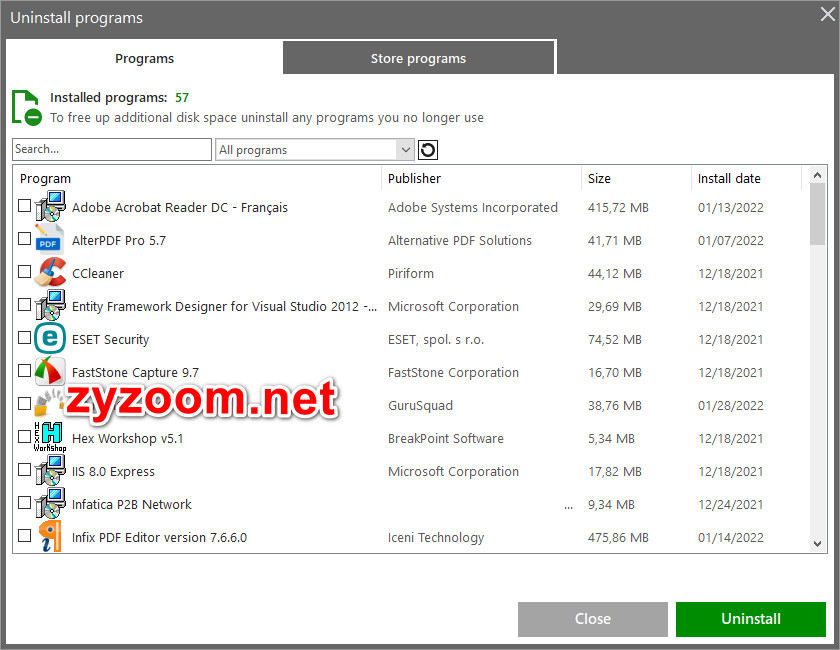
Task: Select the IIS 8.0 Express checkbox
Action: [25, 469]
